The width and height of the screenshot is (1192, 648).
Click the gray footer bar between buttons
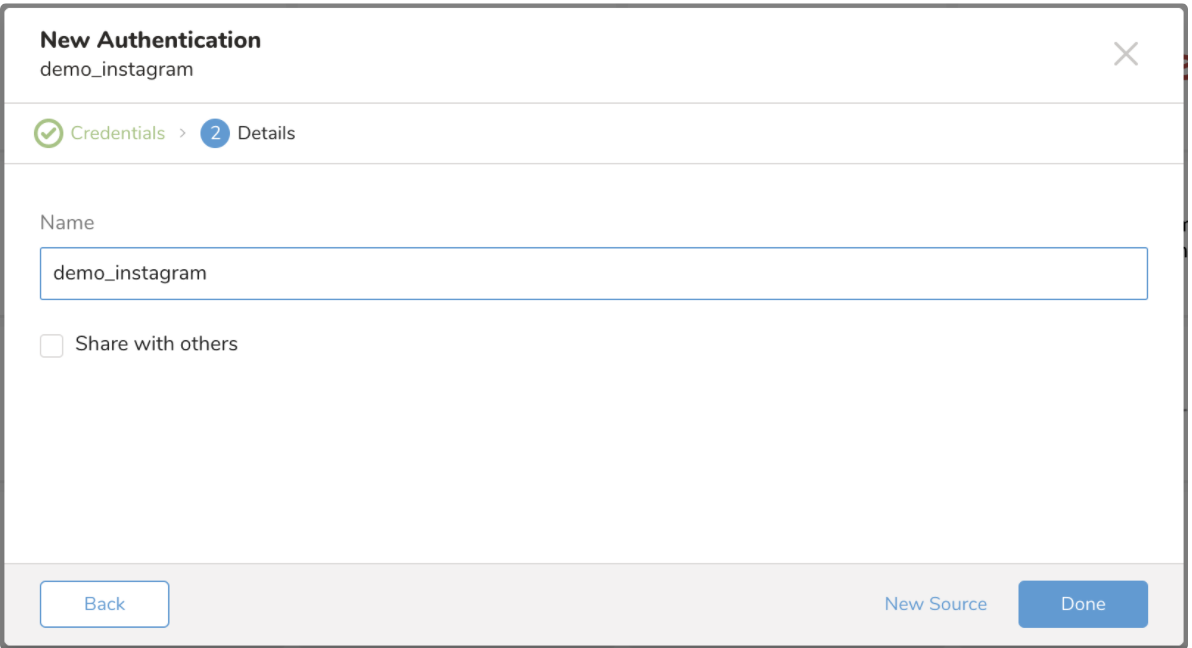(x=520, y=604)
